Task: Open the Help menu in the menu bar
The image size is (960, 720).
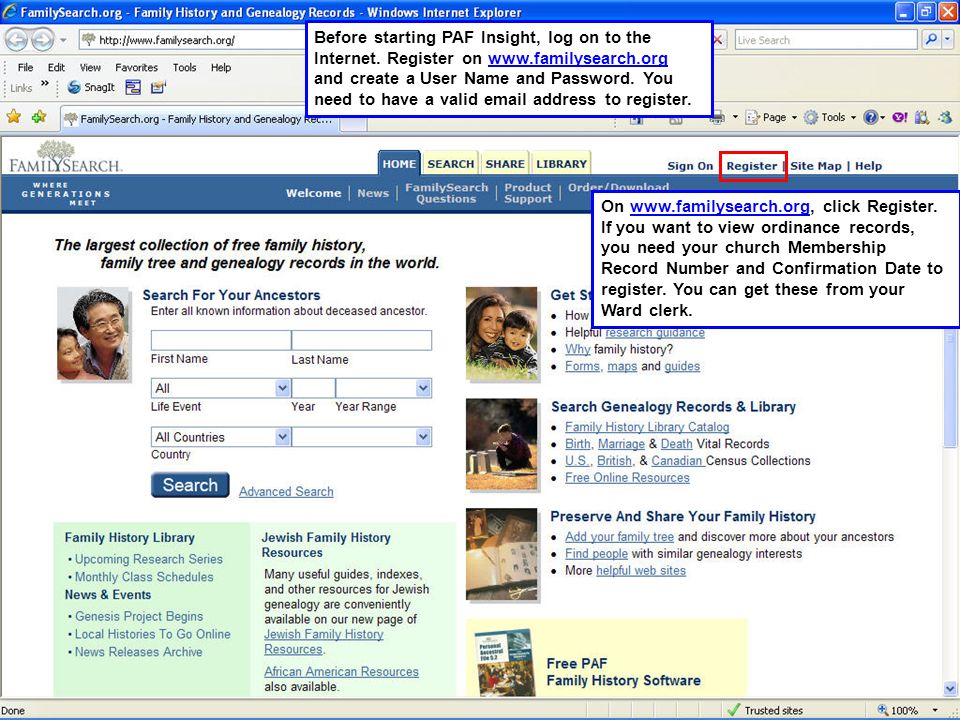Action: [221, 67]
